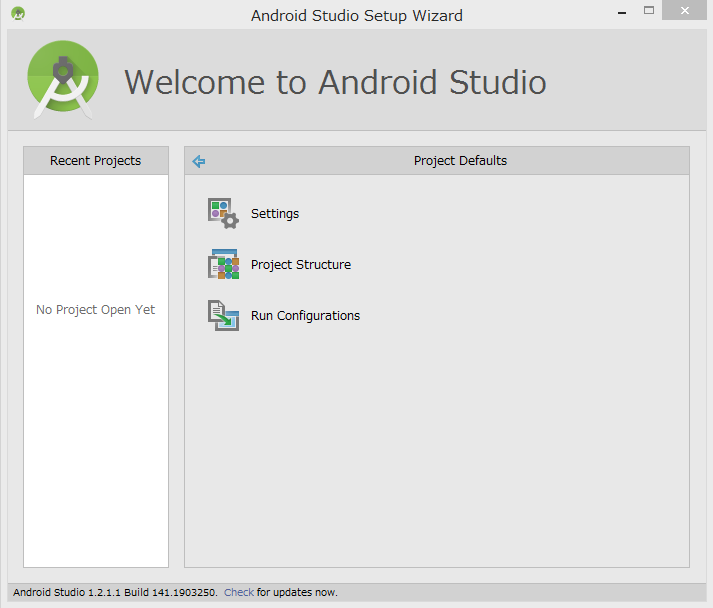
Task: Click the Android Studio logo in header
Action: tap(63, 80)
